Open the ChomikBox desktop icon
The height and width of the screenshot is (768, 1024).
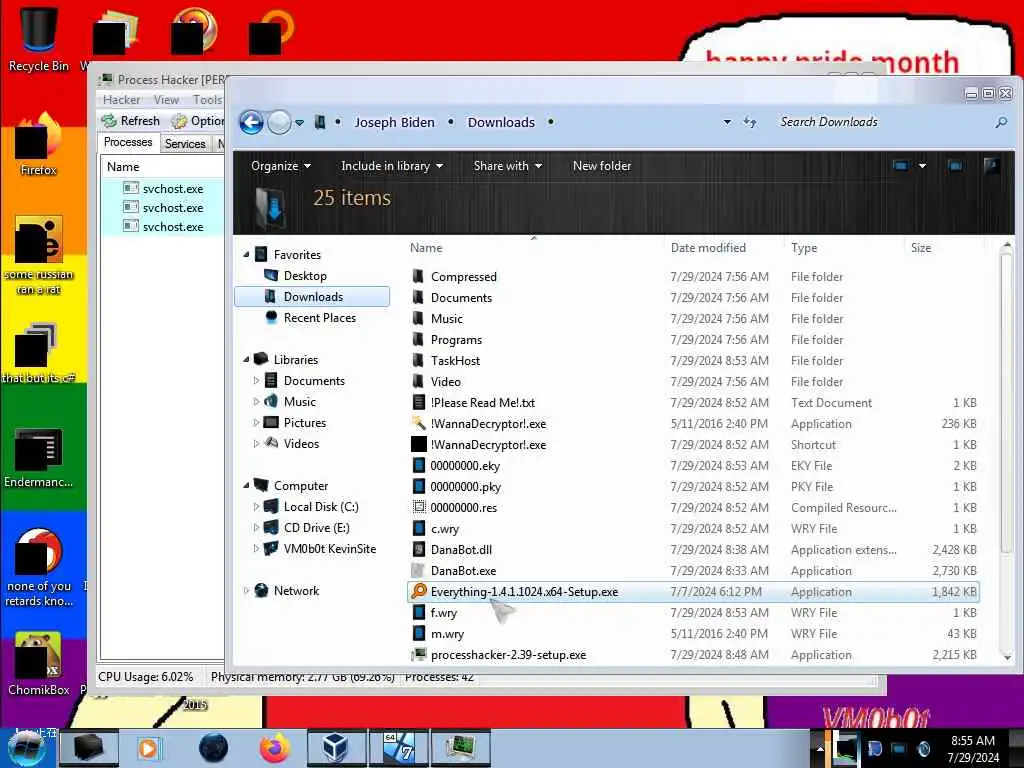click(38, 664)
